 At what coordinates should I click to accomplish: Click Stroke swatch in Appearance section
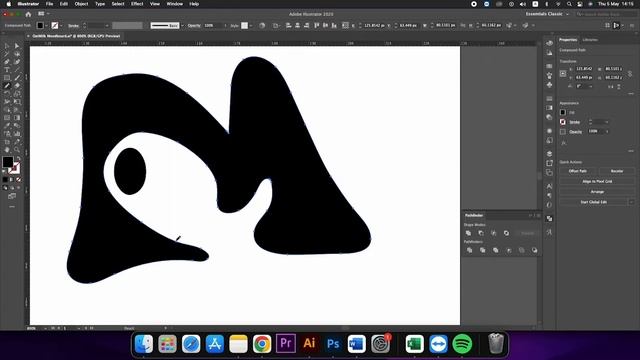point(563,122)
